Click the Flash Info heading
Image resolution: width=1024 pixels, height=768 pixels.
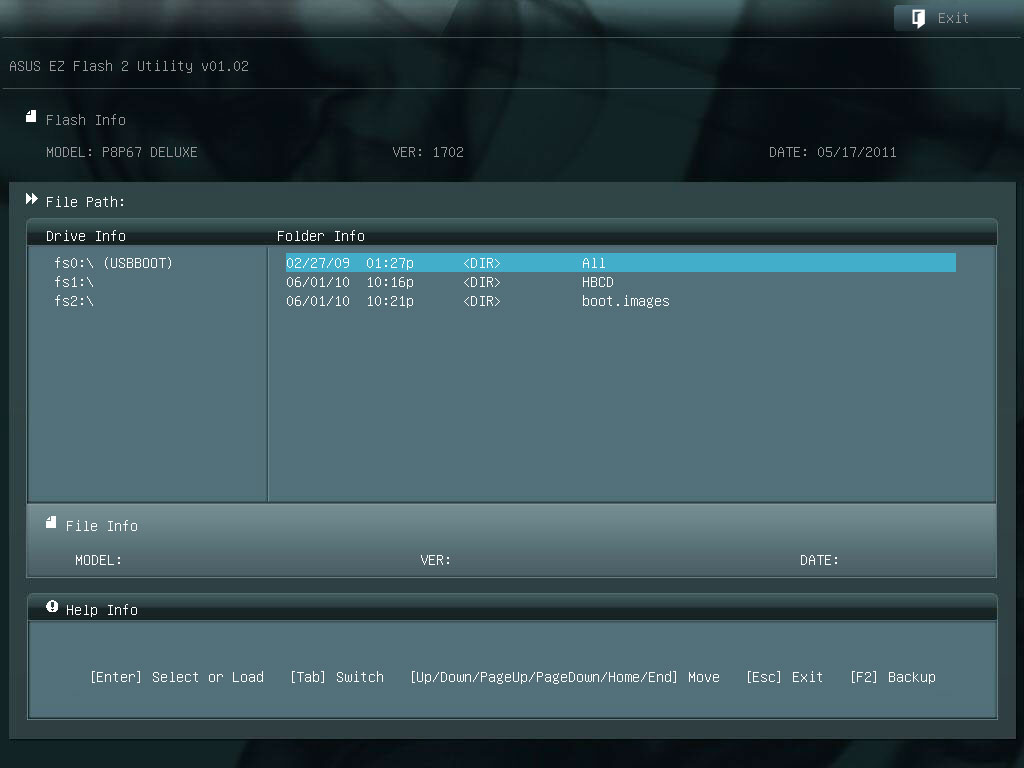click(x=86, y=120)
